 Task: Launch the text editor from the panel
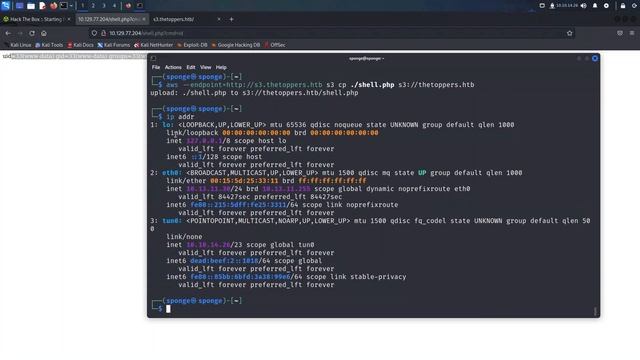pos(42,6)
